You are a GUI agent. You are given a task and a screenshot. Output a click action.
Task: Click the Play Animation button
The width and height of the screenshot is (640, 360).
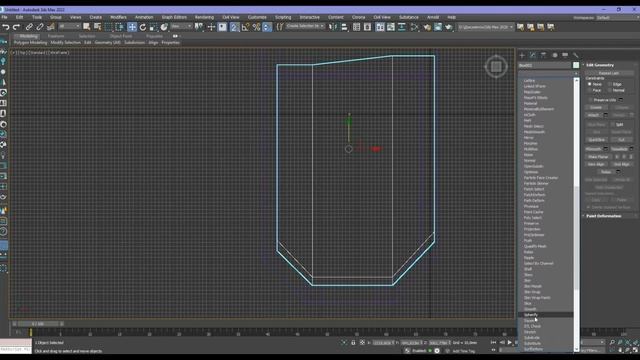click(x=509, y=342)
